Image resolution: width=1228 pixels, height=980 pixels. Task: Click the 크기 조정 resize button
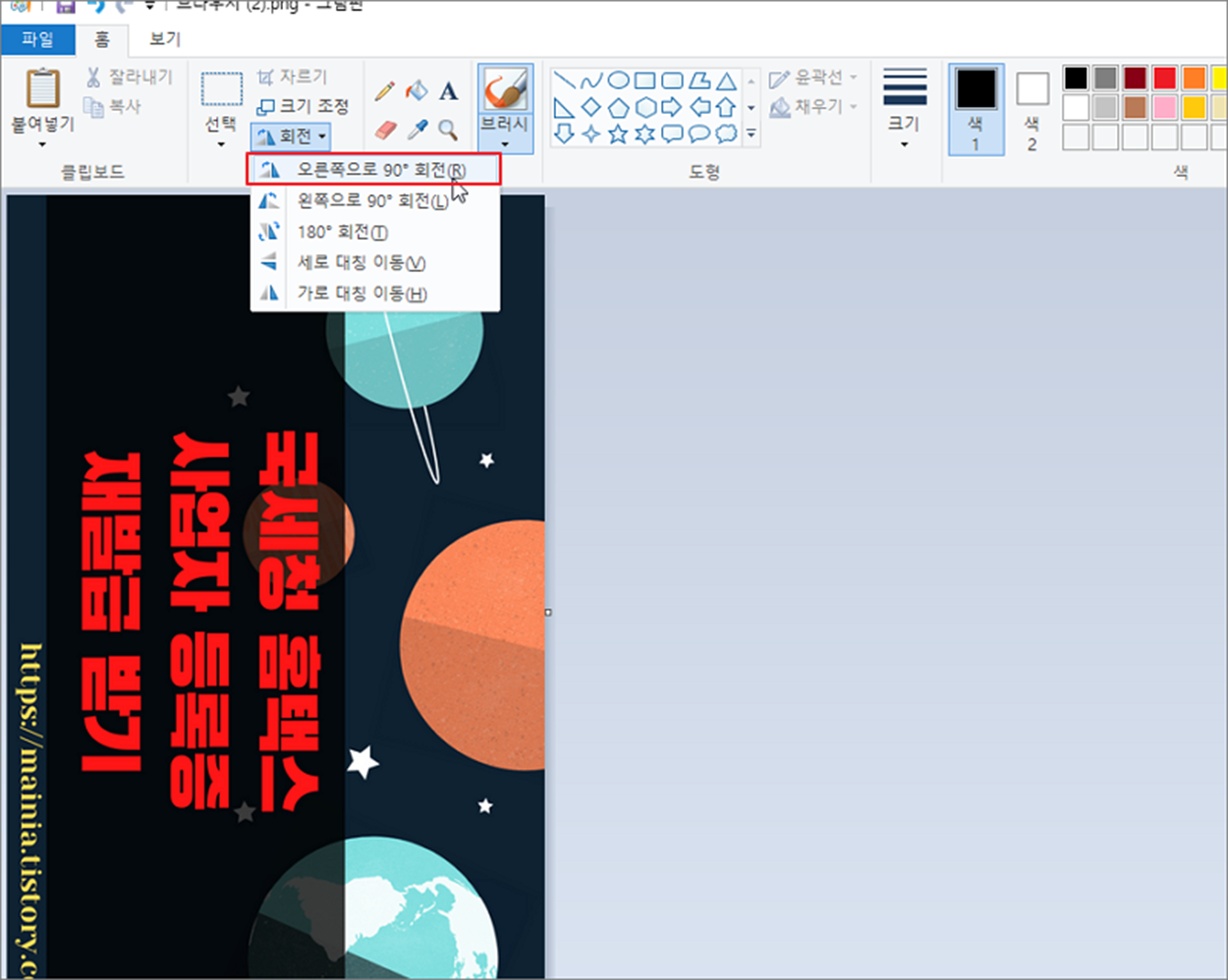303,106
